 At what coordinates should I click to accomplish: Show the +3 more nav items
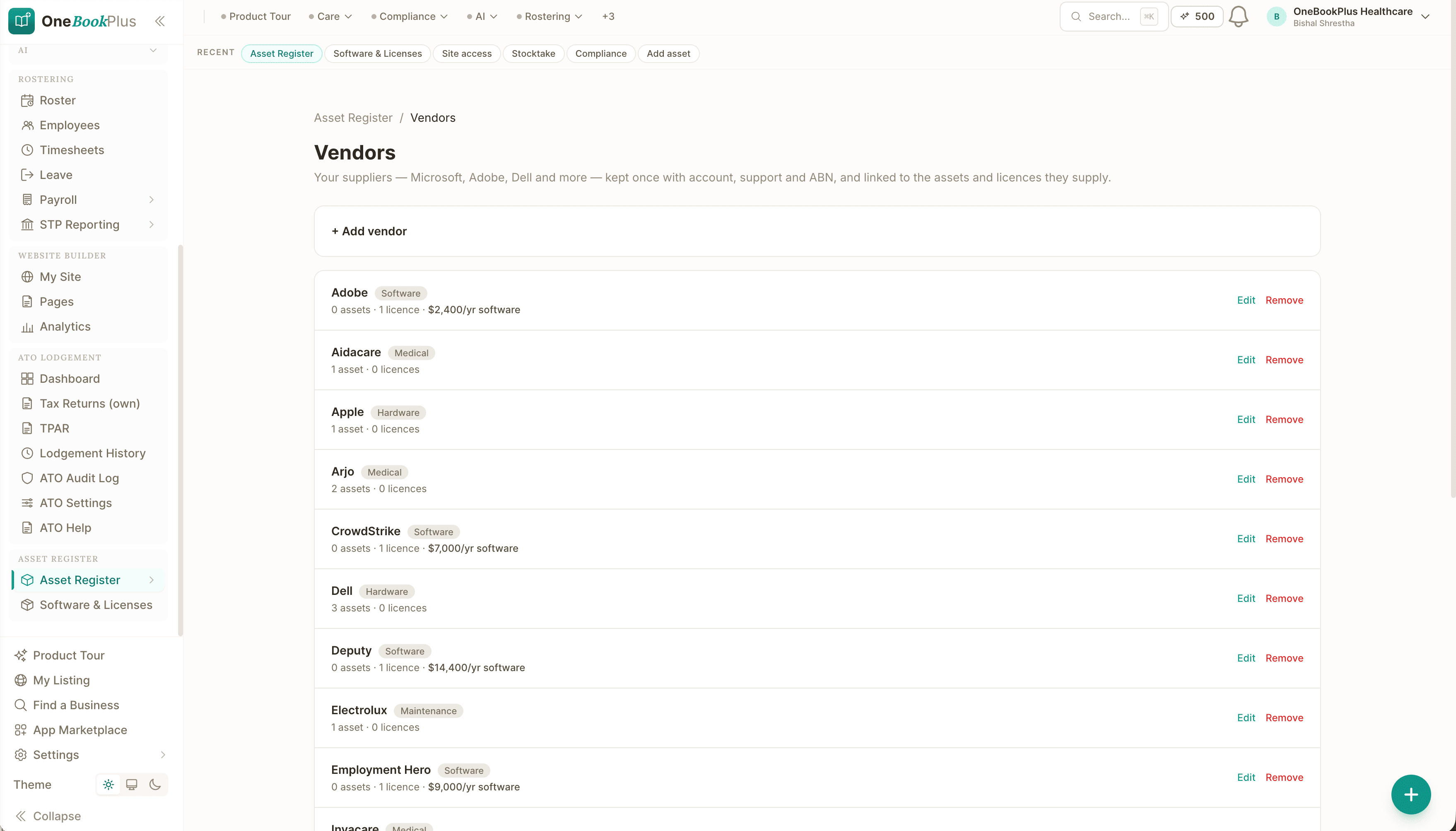pyautogui.click(x=607, y=17)
